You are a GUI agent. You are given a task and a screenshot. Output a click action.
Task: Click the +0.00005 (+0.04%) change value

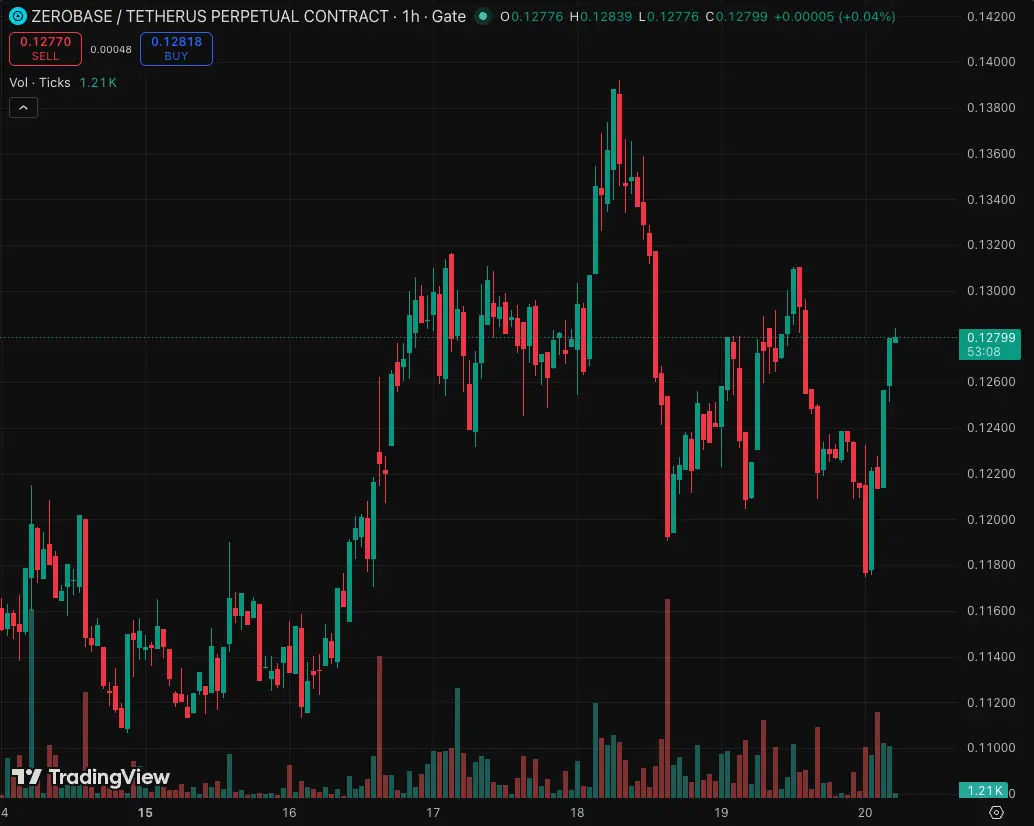click(x=834, y=16)
